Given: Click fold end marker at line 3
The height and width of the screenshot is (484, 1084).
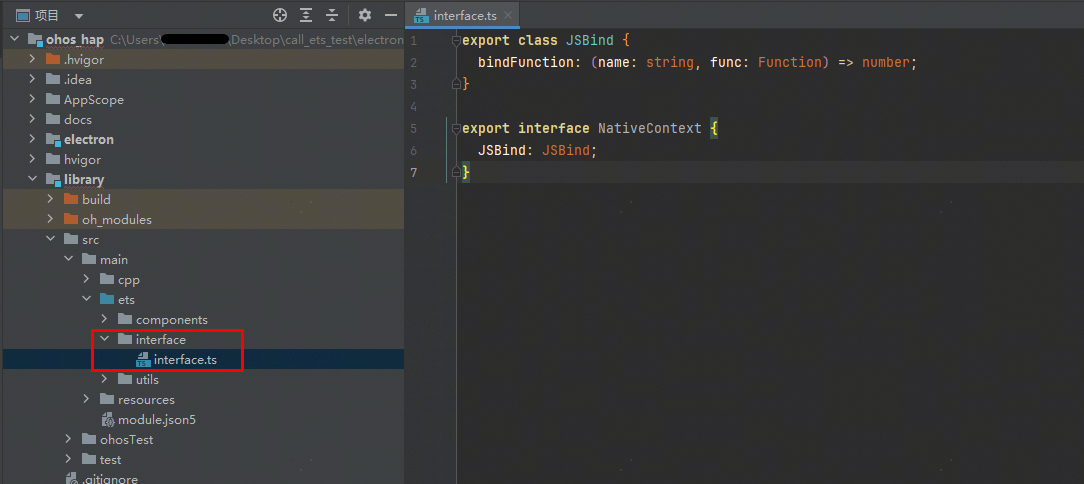Looking at the screenshot, I should pyautogui.click(x=456, y=84).
